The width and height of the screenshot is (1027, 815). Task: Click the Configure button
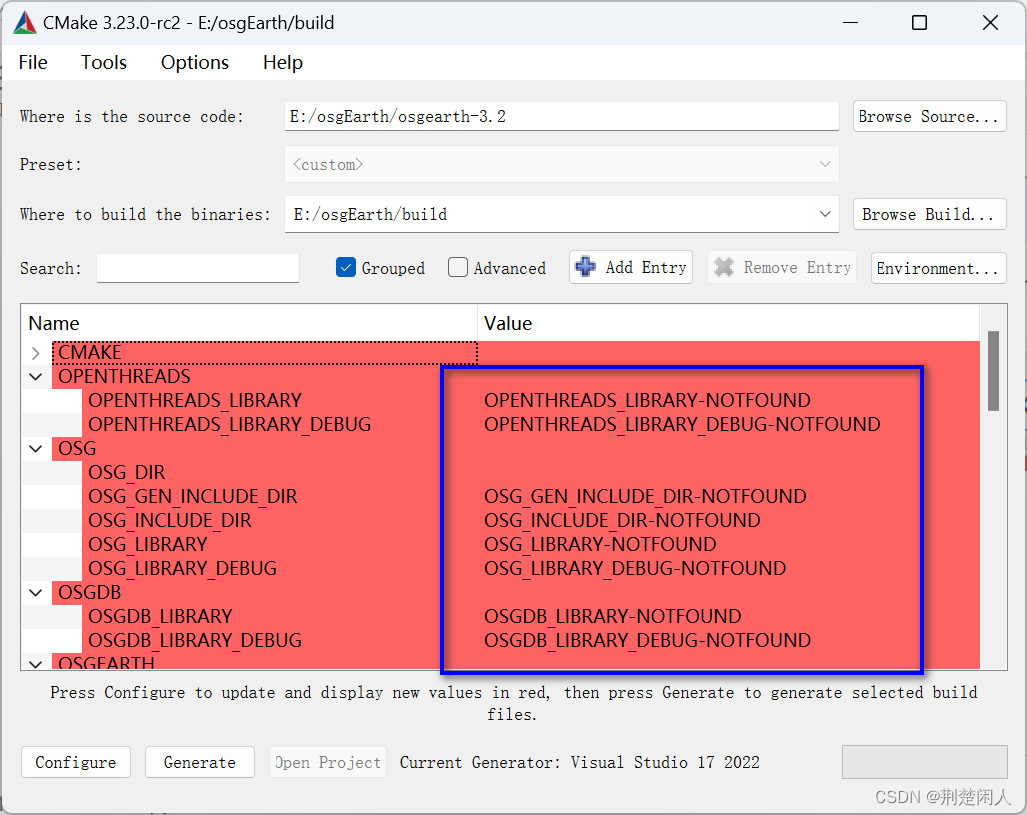click(x=76, y=762)
